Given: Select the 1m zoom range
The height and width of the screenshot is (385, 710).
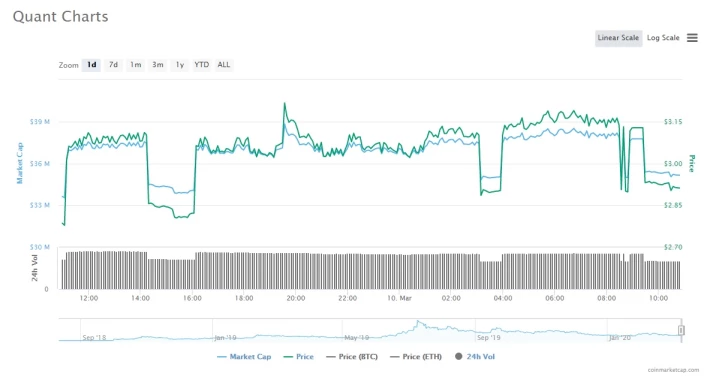Looking at the screenshot, I should pos(135,65).
